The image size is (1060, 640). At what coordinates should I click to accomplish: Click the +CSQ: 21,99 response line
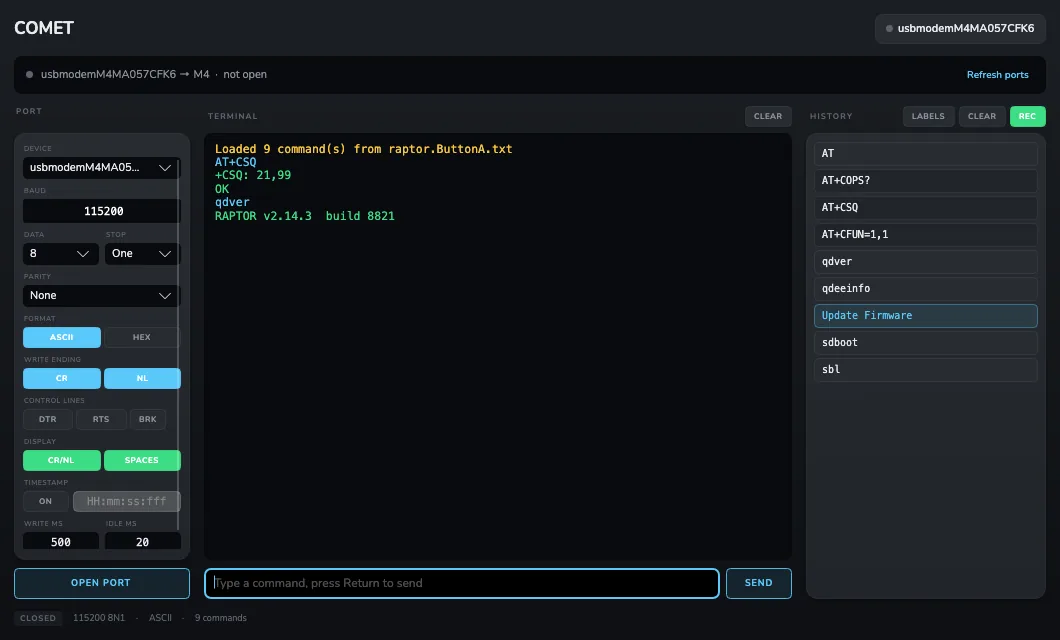[x=253, y=175]
